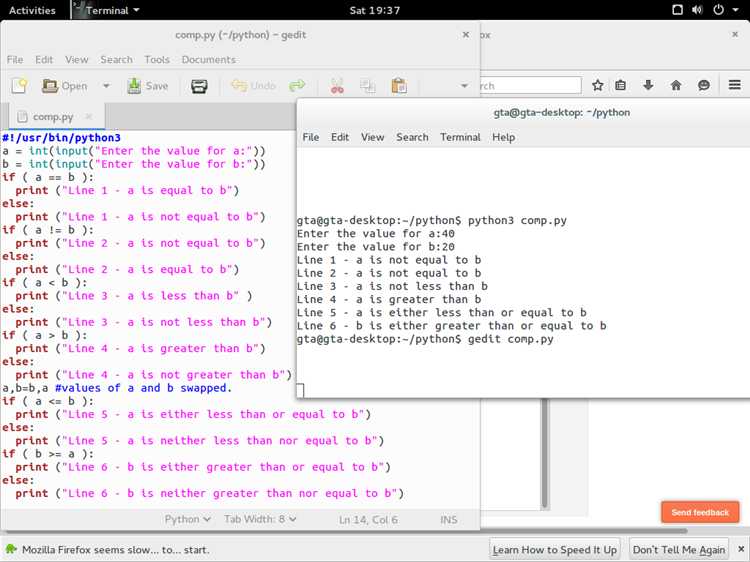
Task: Open the Firefox hamburger menu
Action: point(735,85)
